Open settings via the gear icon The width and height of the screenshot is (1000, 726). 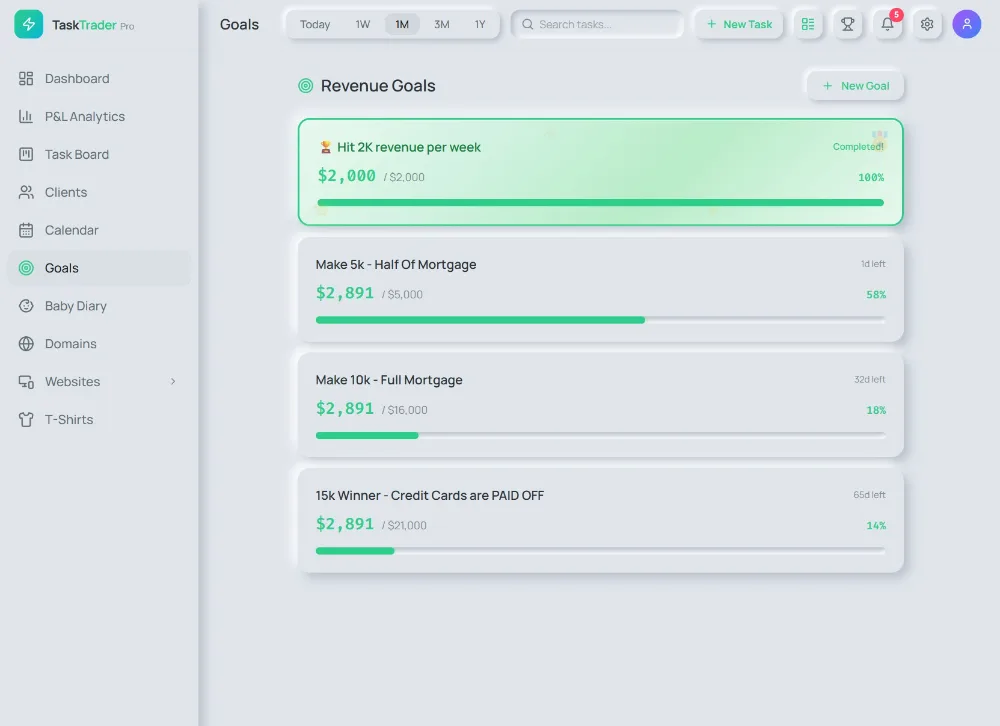[x=927, y=24]
